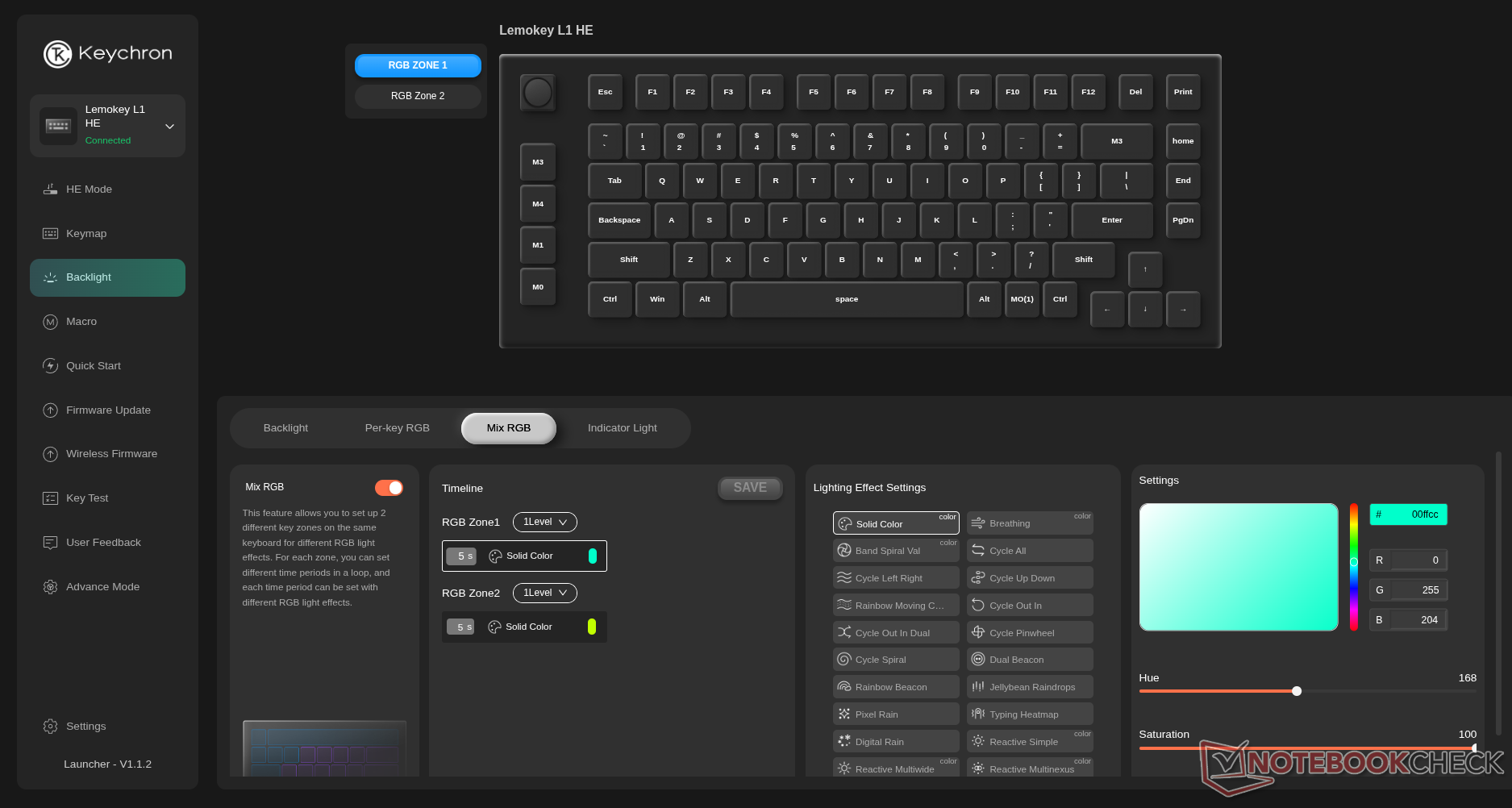Open Key Test page

(87, 498)
